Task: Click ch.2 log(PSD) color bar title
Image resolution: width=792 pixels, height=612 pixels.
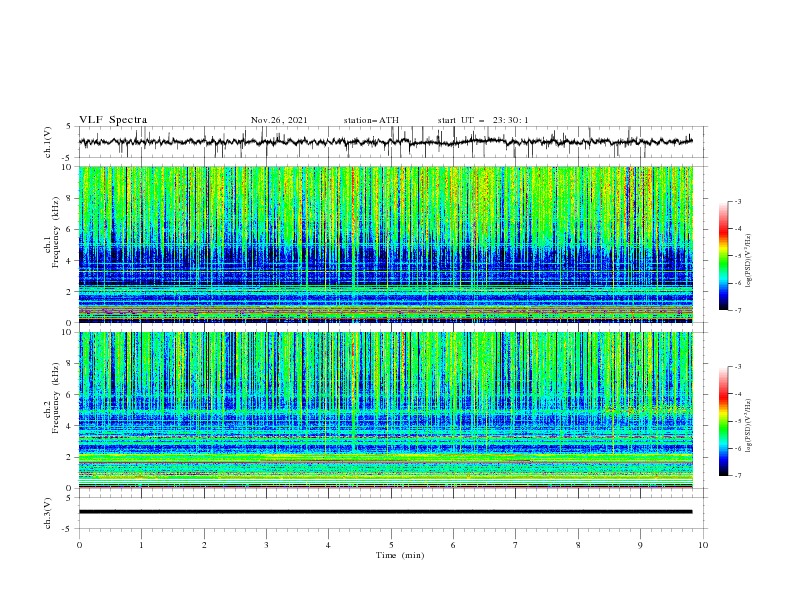Action: coord(748,426)
